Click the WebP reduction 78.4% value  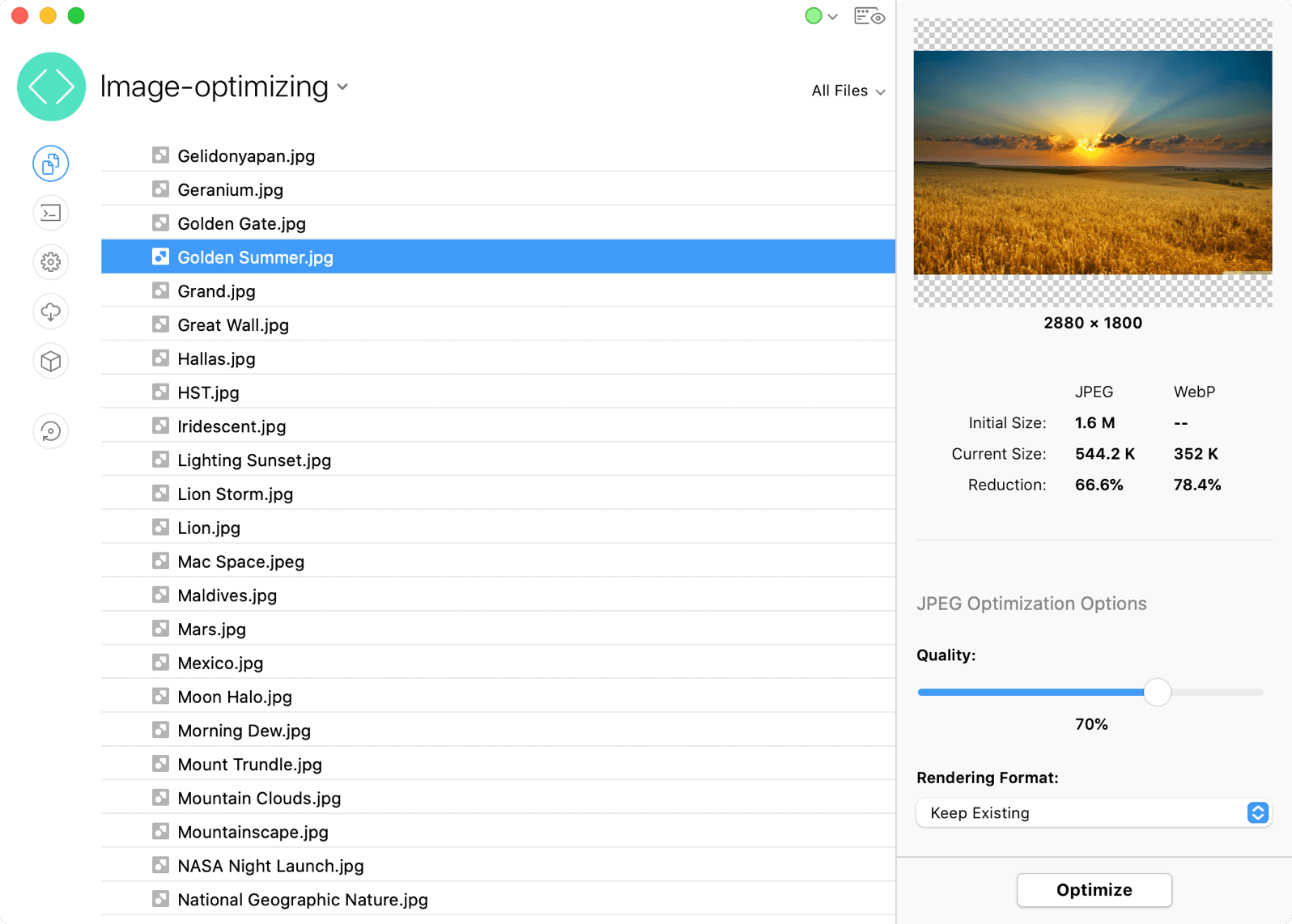pos(1197,485)
